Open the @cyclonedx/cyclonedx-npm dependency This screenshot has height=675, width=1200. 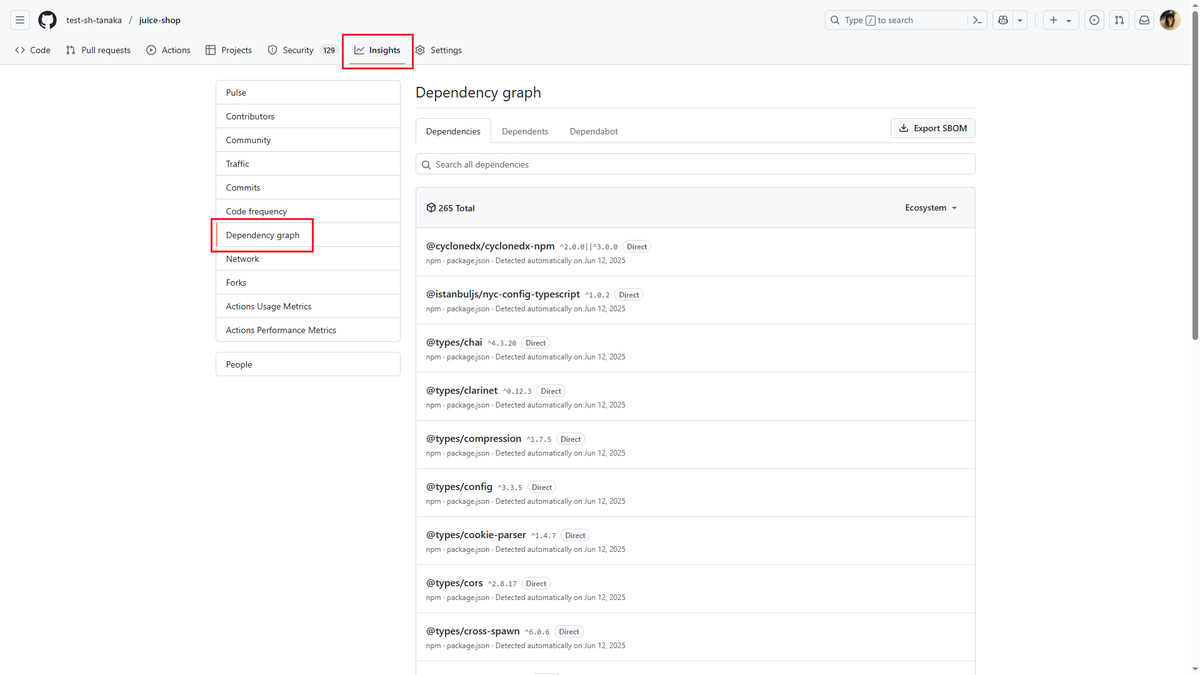[490, 246]
